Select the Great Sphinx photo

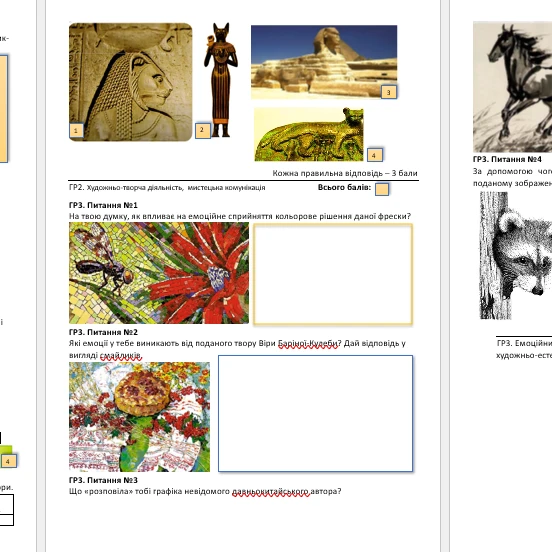(x=324, y=62)
